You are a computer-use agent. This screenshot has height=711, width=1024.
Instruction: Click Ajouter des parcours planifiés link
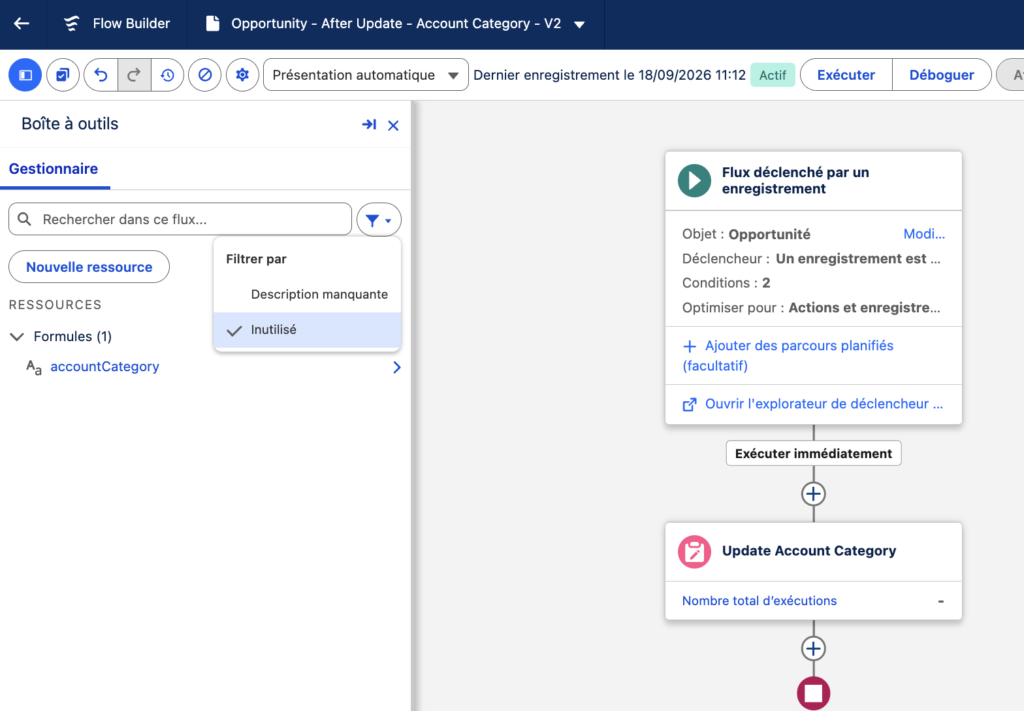click(x=788, y=355)
